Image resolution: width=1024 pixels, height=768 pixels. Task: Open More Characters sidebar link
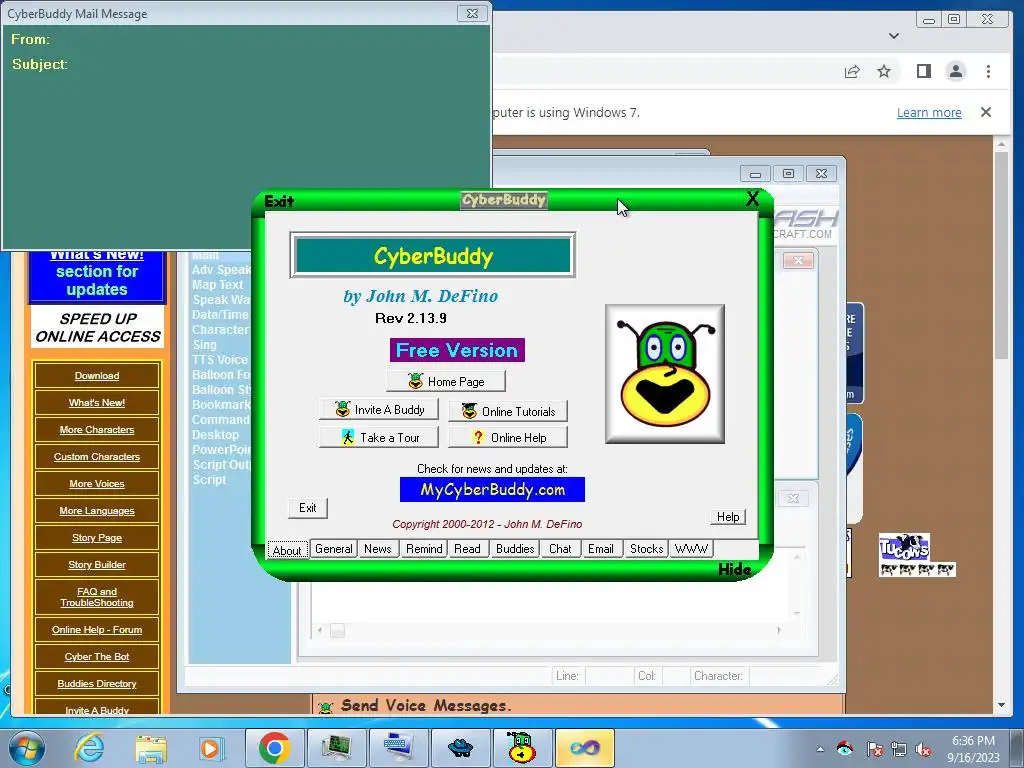(97, 430)
